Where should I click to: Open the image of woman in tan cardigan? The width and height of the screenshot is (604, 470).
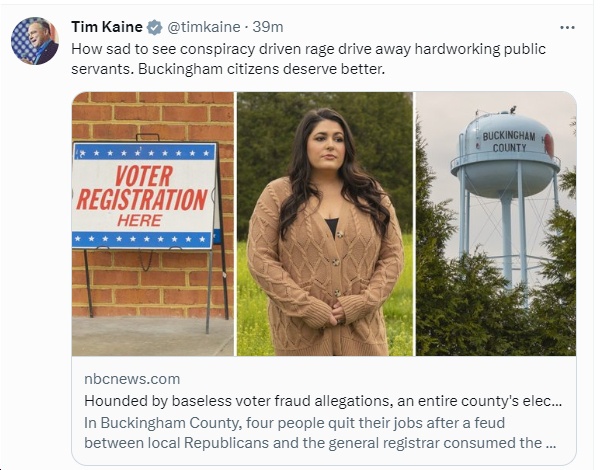click(x=324, y=223)
